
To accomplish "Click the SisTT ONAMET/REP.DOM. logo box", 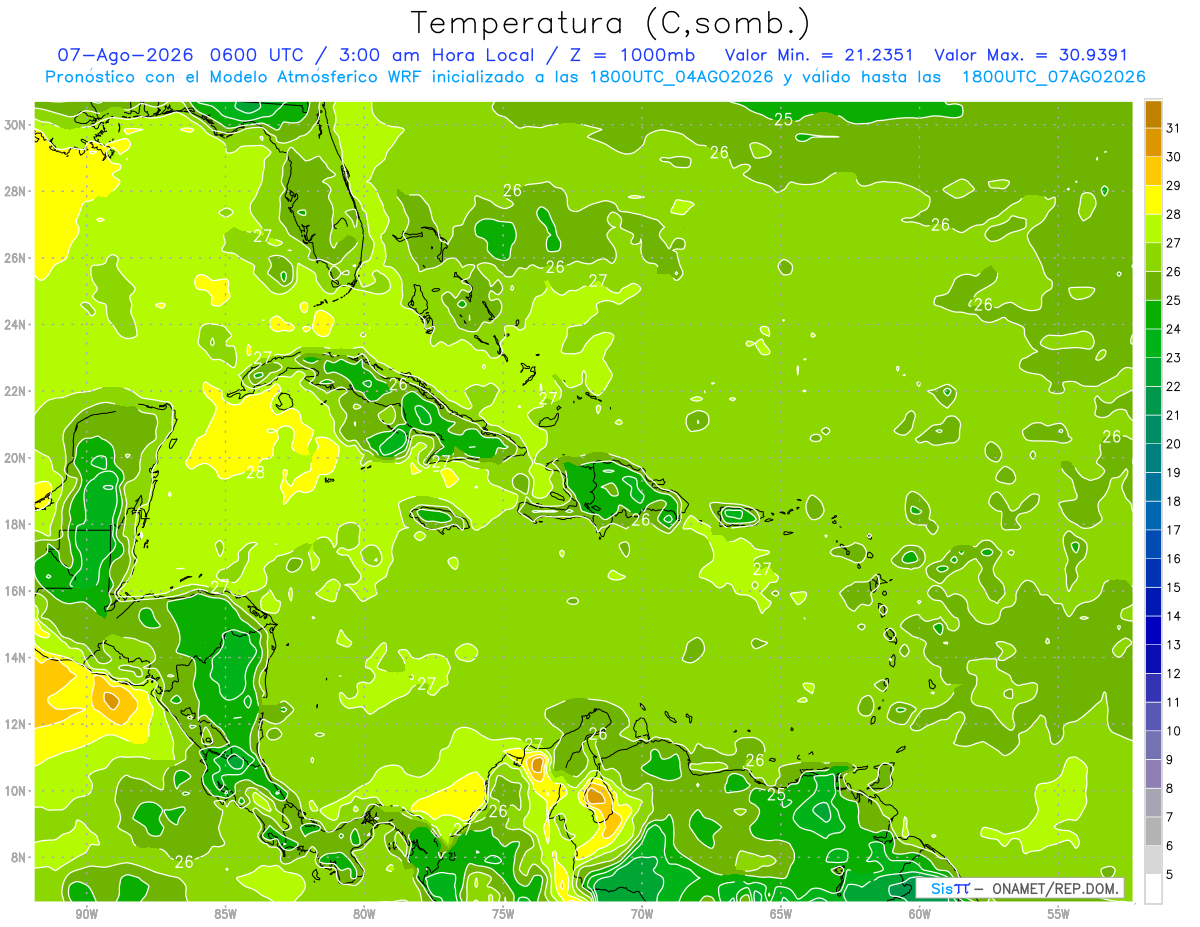I will click(x=1020, y=888).
